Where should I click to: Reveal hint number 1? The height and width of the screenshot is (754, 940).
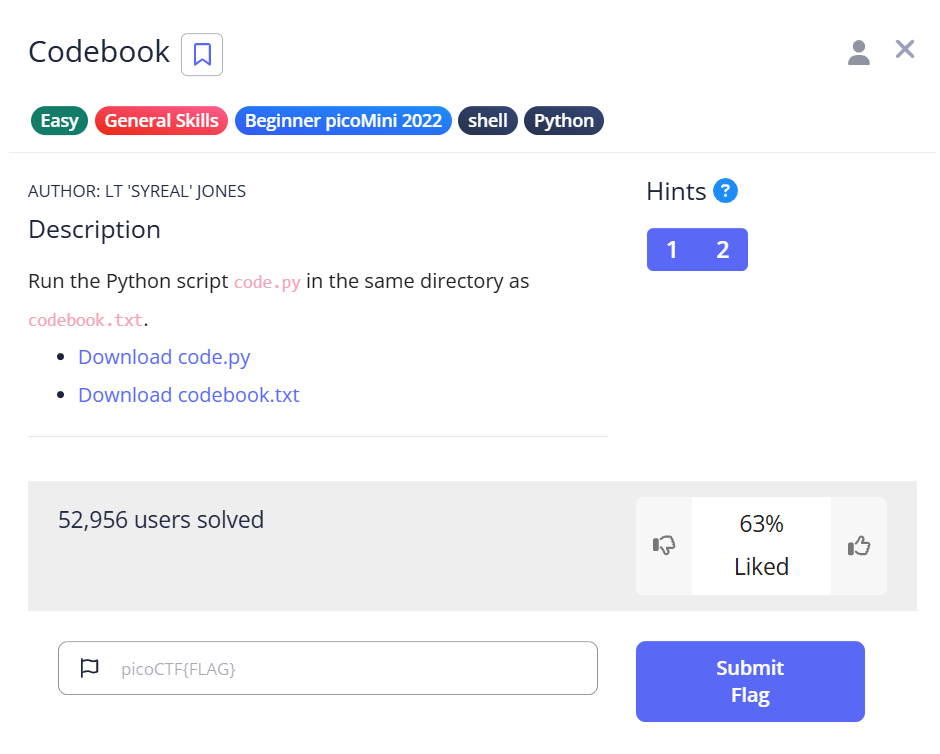click(672, 250)
